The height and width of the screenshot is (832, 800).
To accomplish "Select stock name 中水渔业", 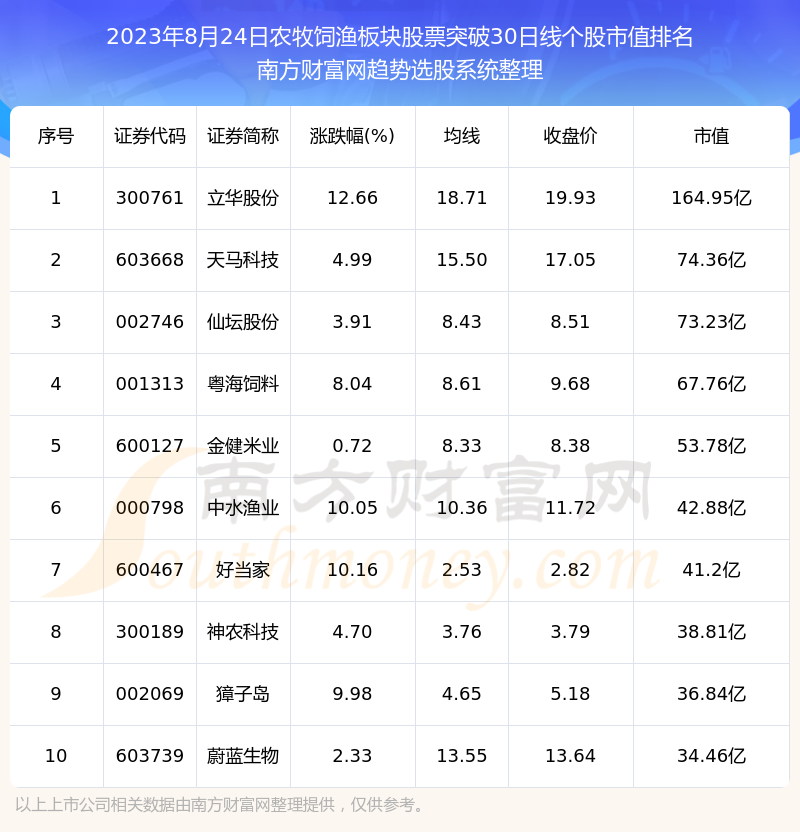I will [x=243, y=508].
